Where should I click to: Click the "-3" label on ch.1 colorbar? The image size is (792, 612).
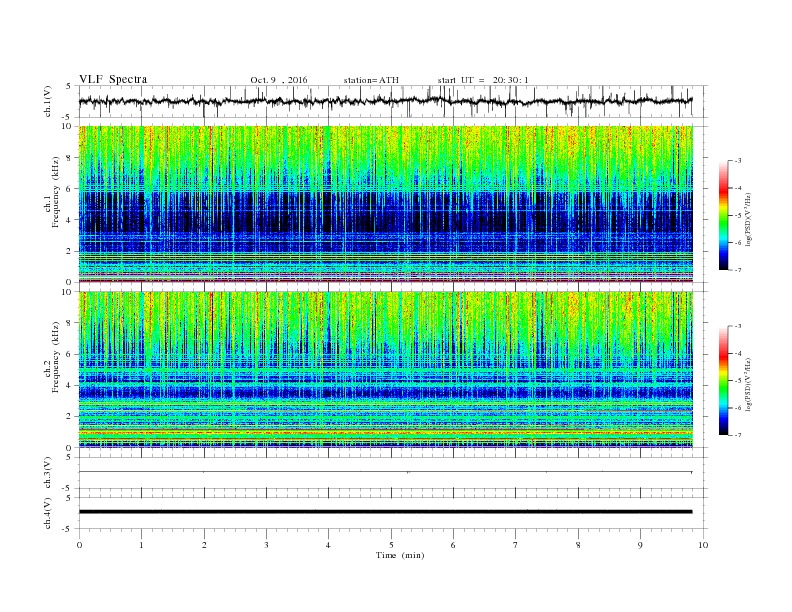coord(737,161)
